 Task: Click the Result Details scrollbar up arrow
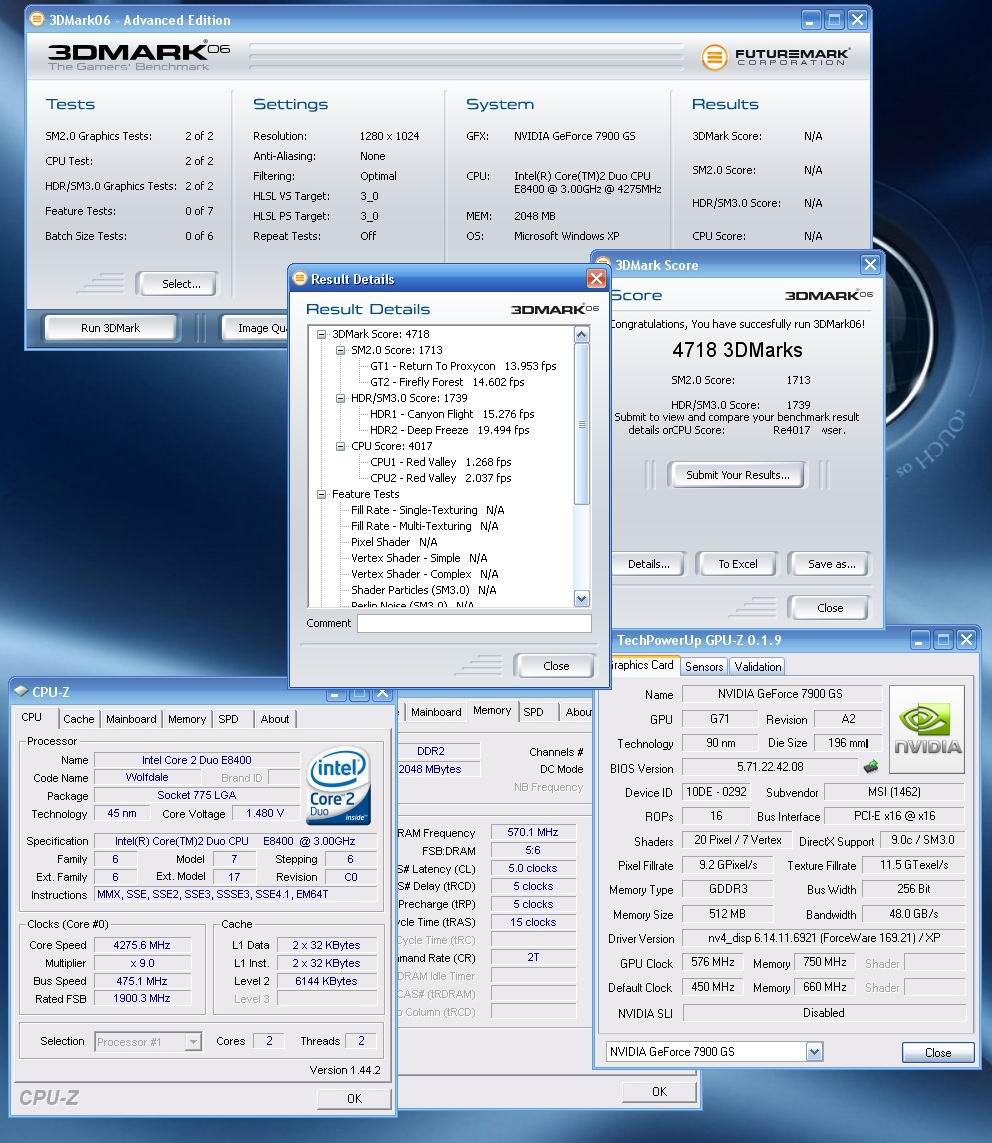581,335
